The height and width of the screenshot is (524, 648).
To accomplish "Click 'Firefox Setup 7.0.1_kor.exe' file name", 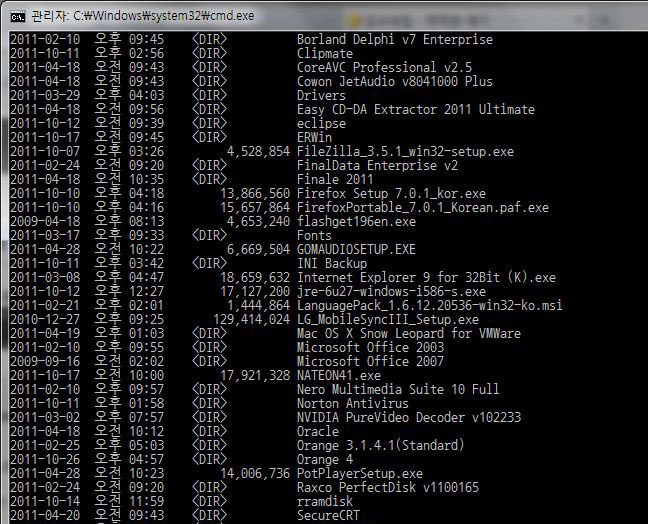I will point(391,193).
